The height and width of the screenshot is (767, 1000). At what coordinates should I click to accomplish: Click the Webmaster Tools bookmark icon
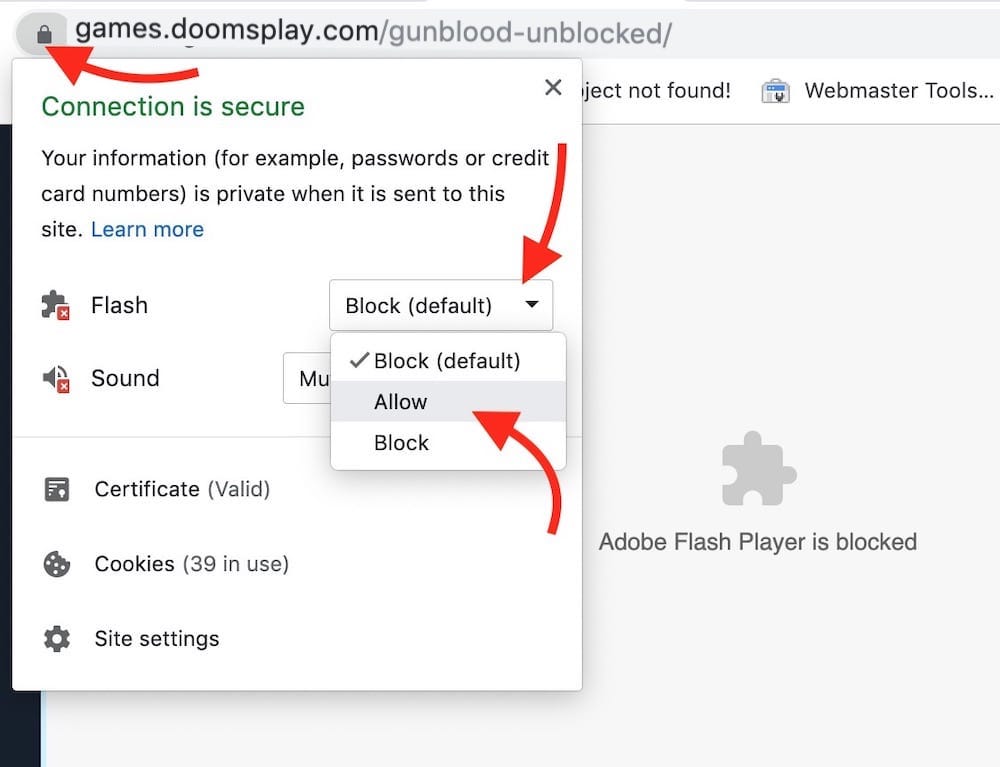pyautogui.click(x=776, y=91)
